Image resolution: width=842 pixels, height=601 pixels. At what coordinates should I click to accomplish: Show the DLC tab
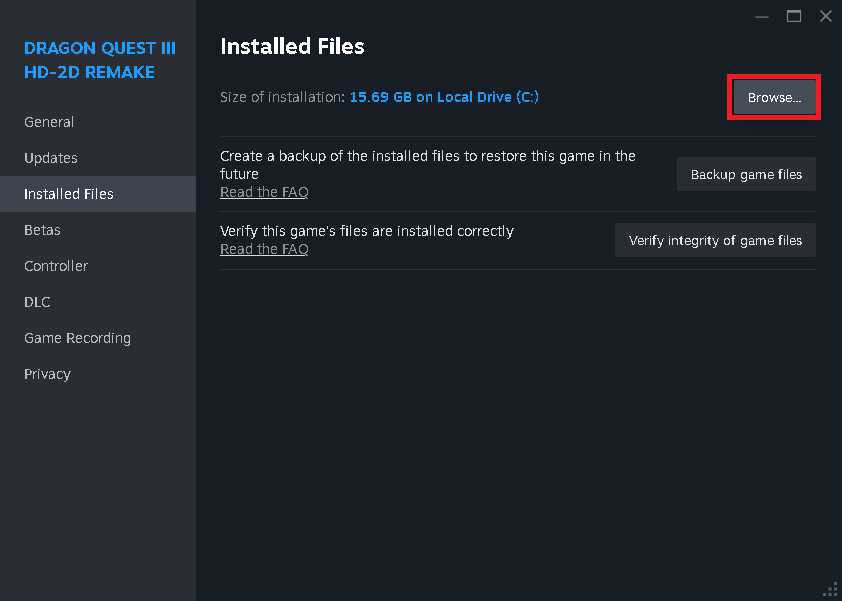point(37,302)
